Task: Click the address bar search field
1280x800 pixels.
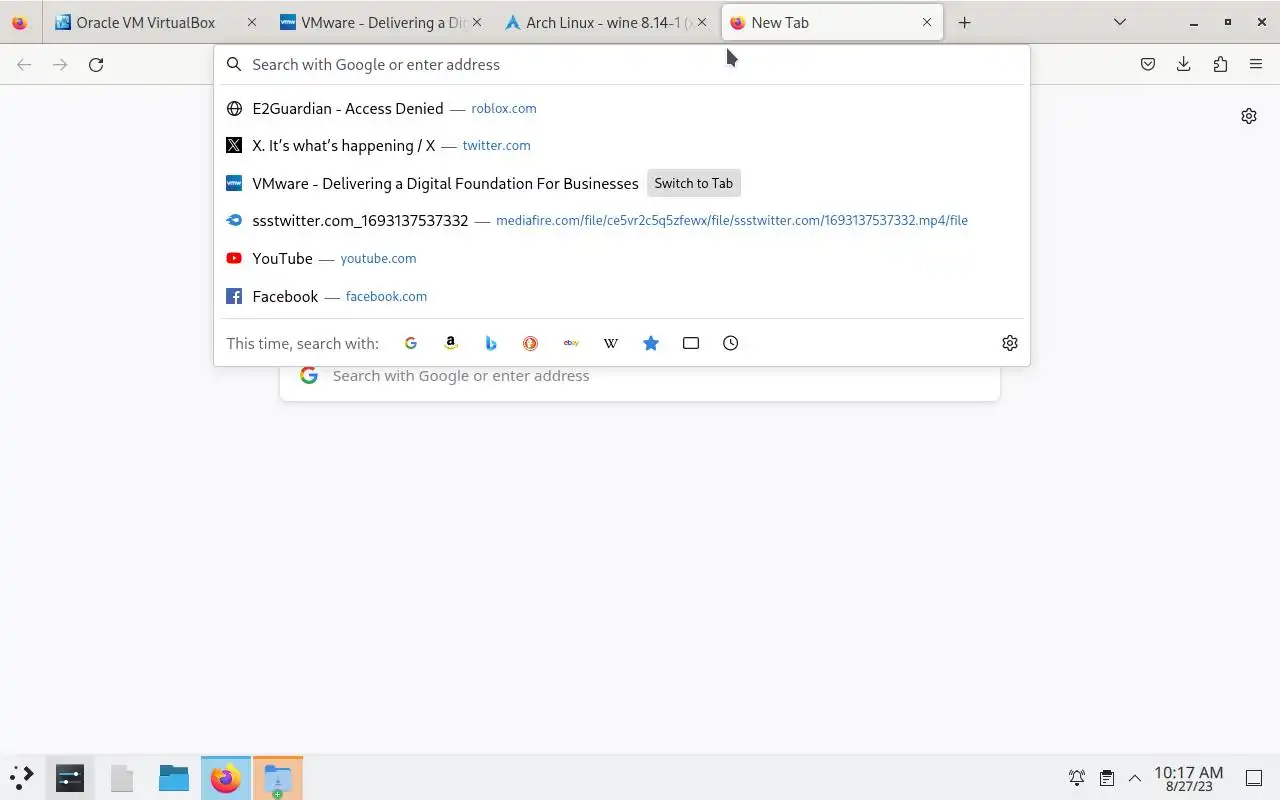Action: click(x=622, y=64)
